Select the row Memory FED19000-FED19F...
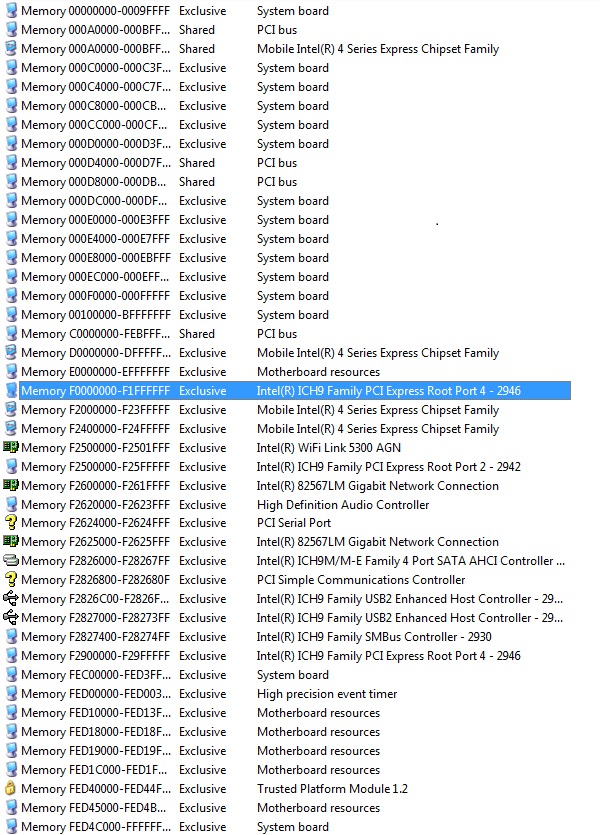The width and height of the screenshot is (600, 835). coord(287,750)
